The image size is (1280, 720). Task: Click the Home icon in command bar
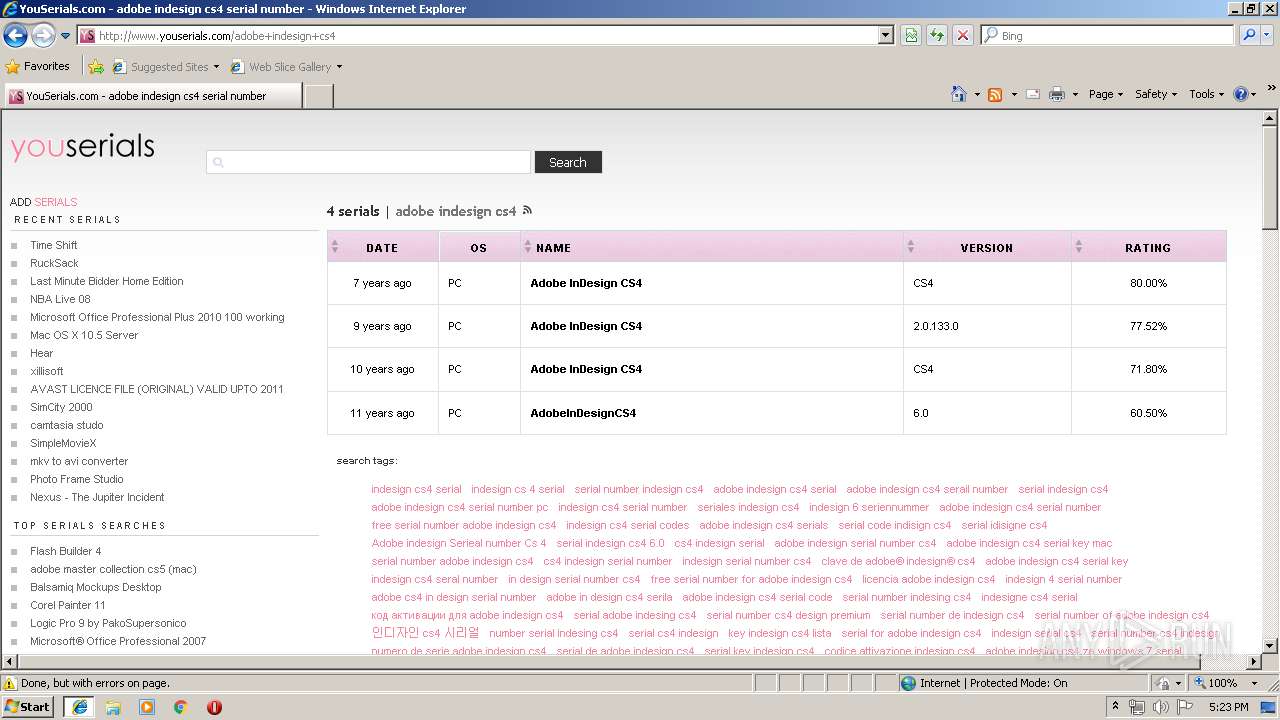point(959,94)
